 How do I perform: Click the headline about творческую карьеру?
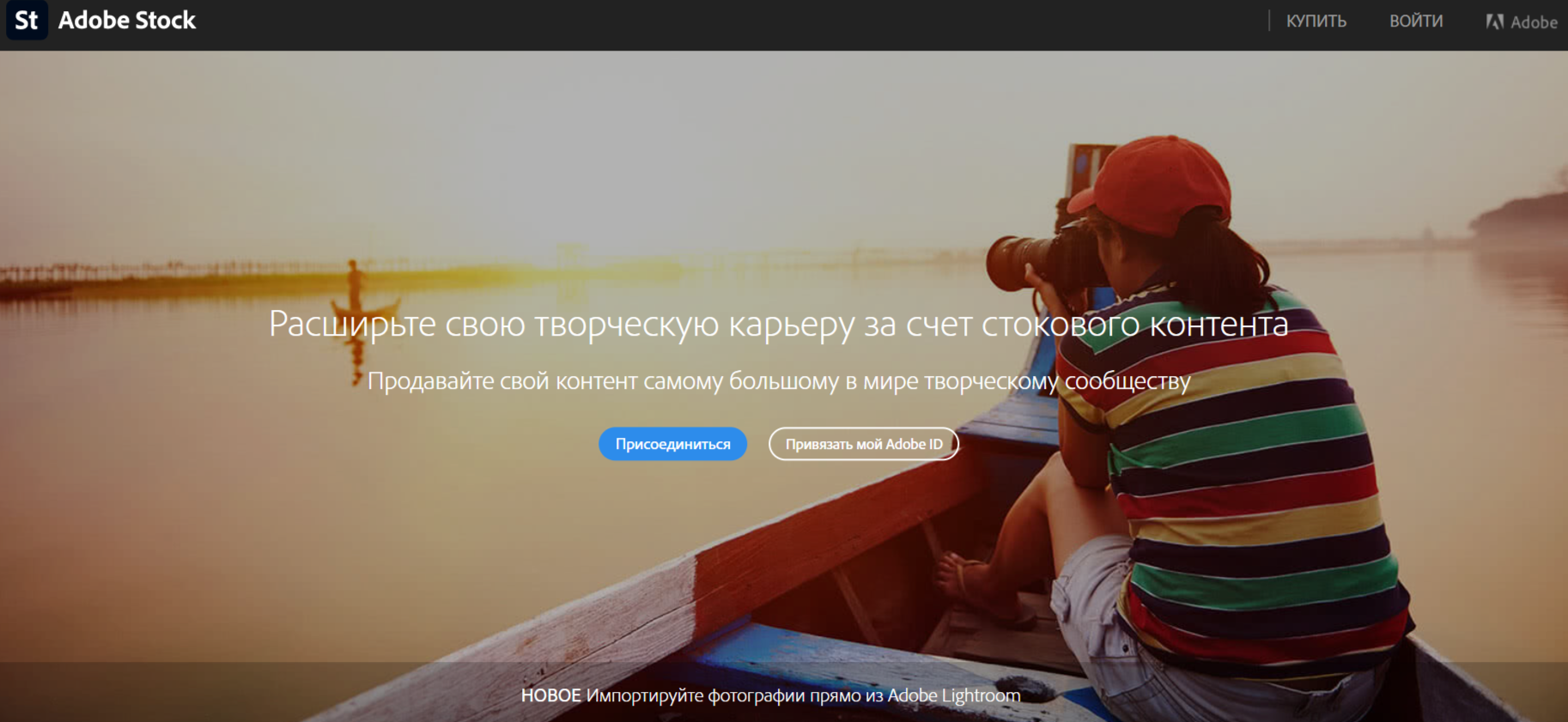(778, 325)
